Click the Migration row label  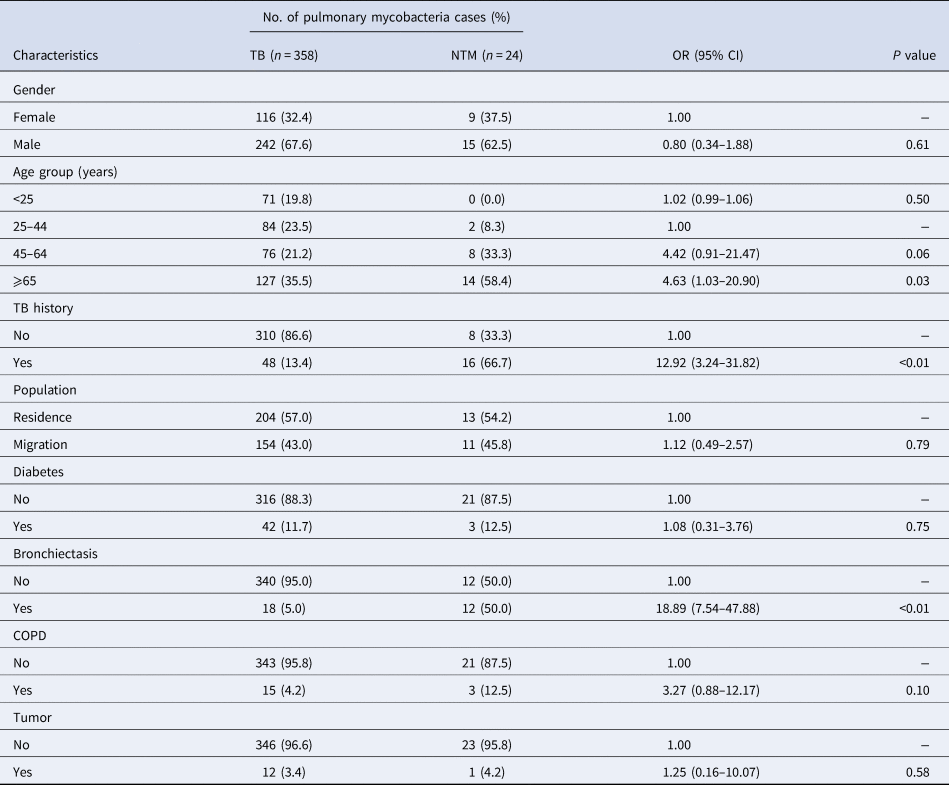(42, 443)
